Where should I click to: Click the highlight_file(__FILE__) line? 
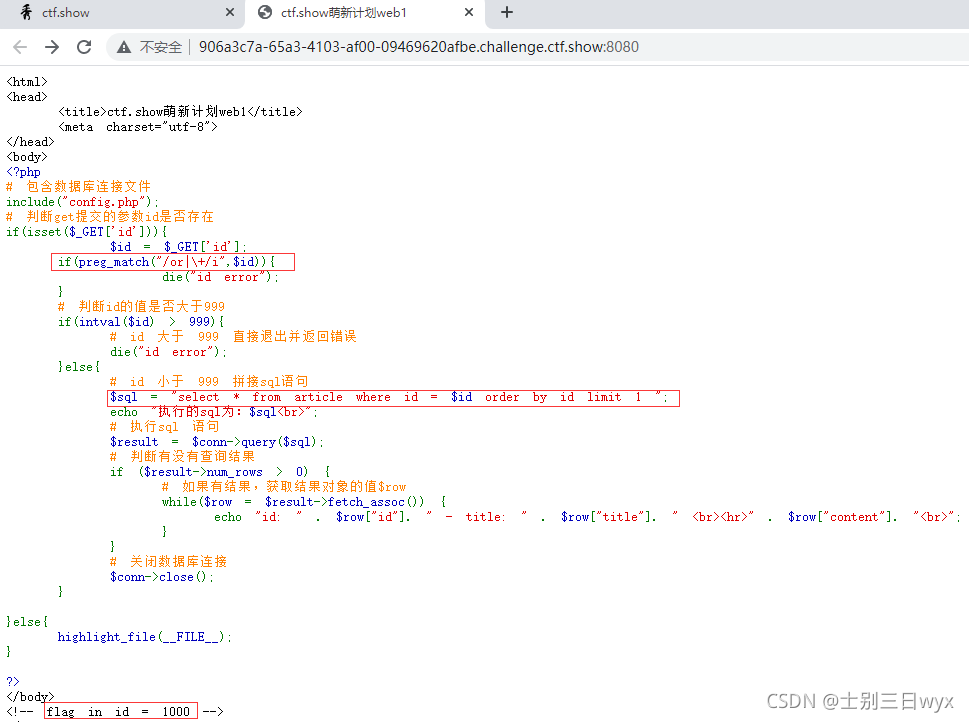(x=145, y=637)
